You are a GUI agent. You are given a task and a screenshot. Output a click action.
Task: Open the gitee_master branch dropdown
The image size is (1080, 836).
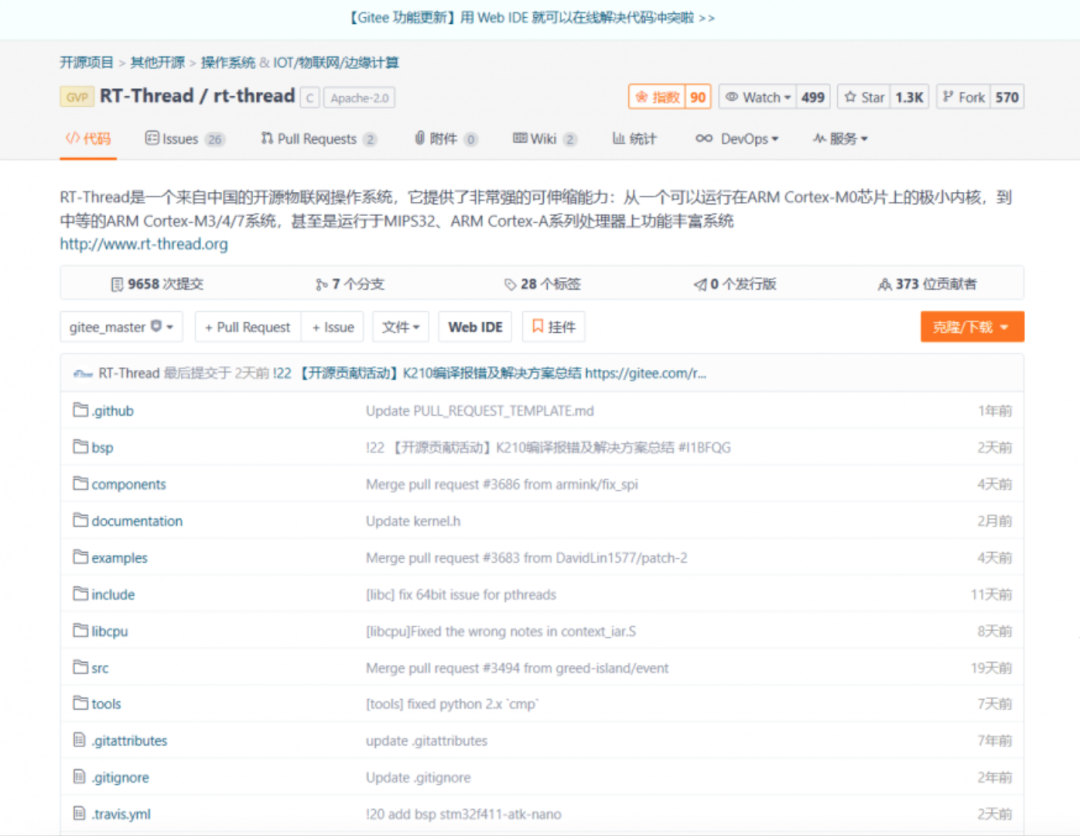(x=121, y=327)
